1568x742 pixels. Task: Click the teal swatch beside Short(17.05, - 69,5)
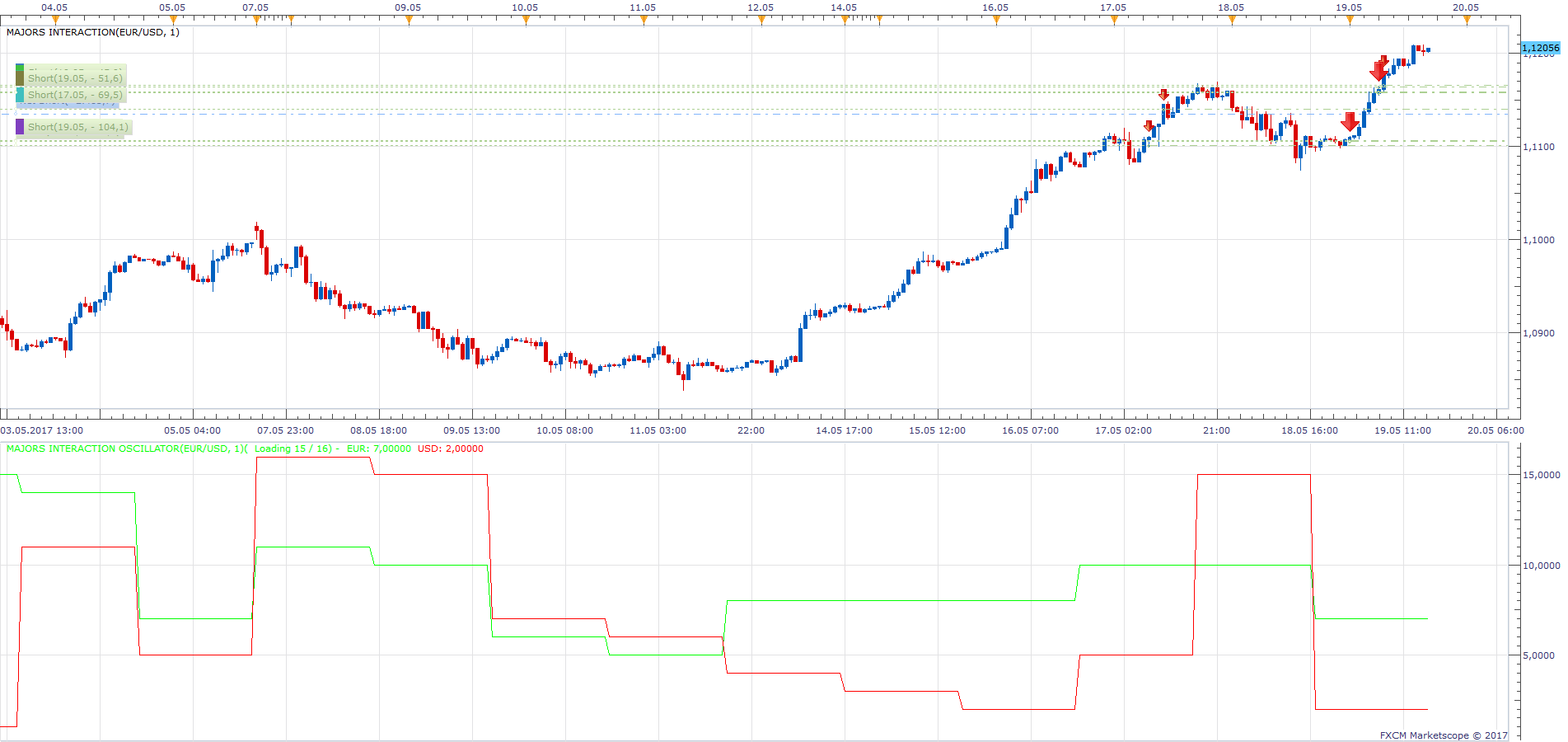tap(20, 95)
